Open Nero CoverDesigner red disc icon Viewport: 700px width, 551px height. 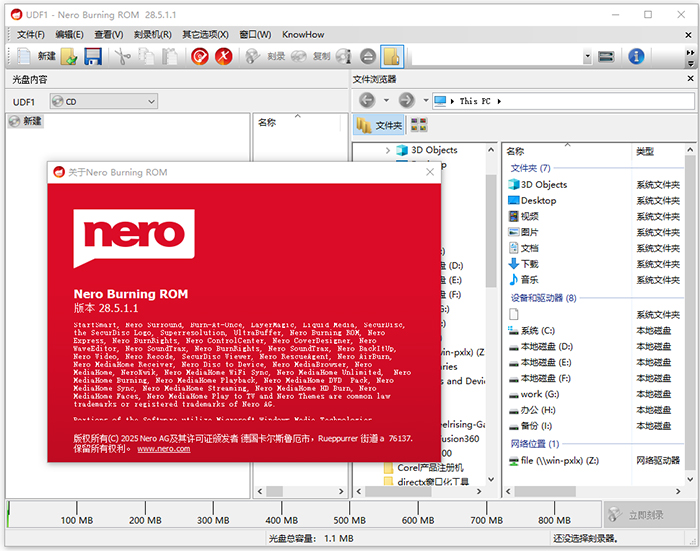tap(200, 56)
